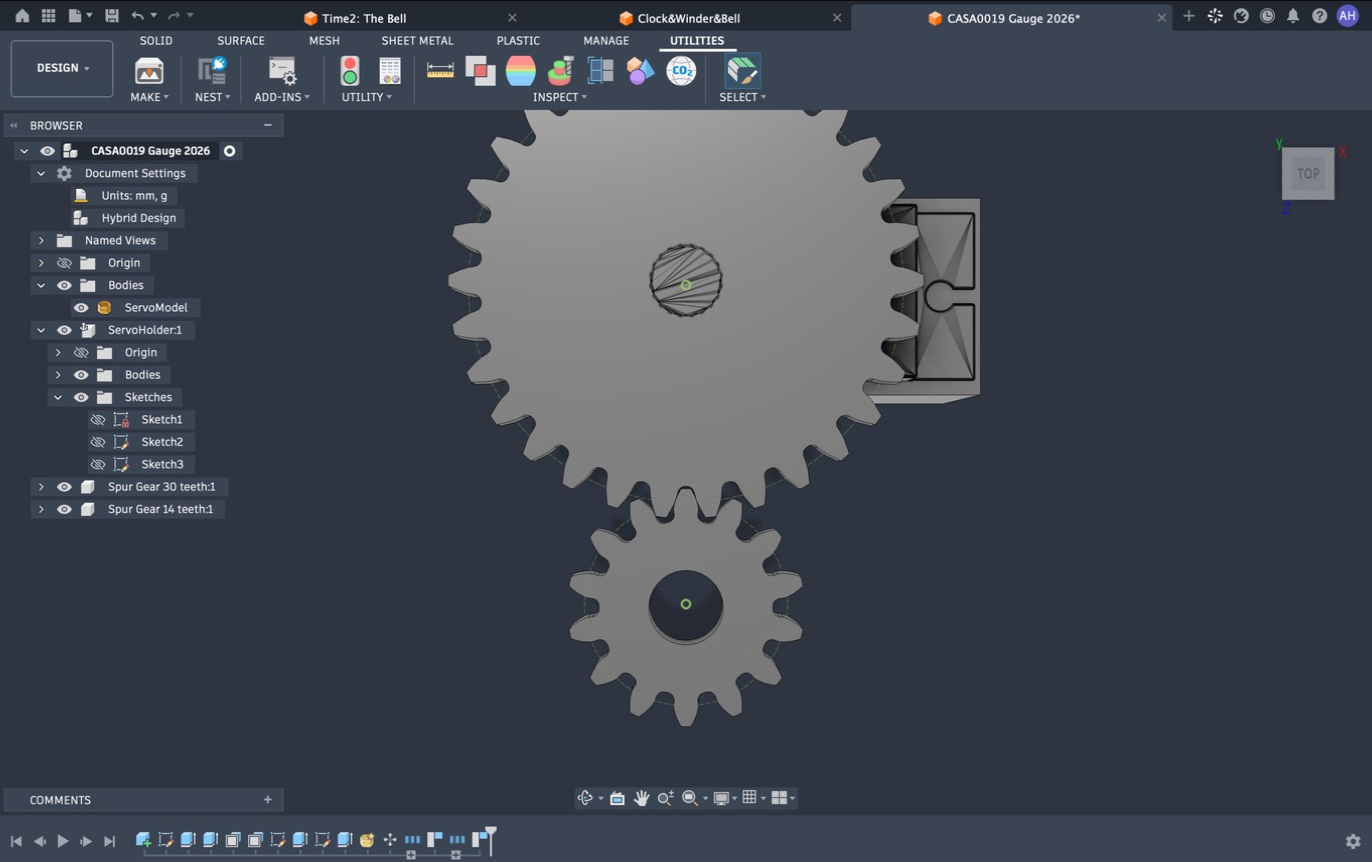Open the DESIGN workspace dropdown
The image size is (1372, 862).
pyautogui.click(x=62, y=68)
